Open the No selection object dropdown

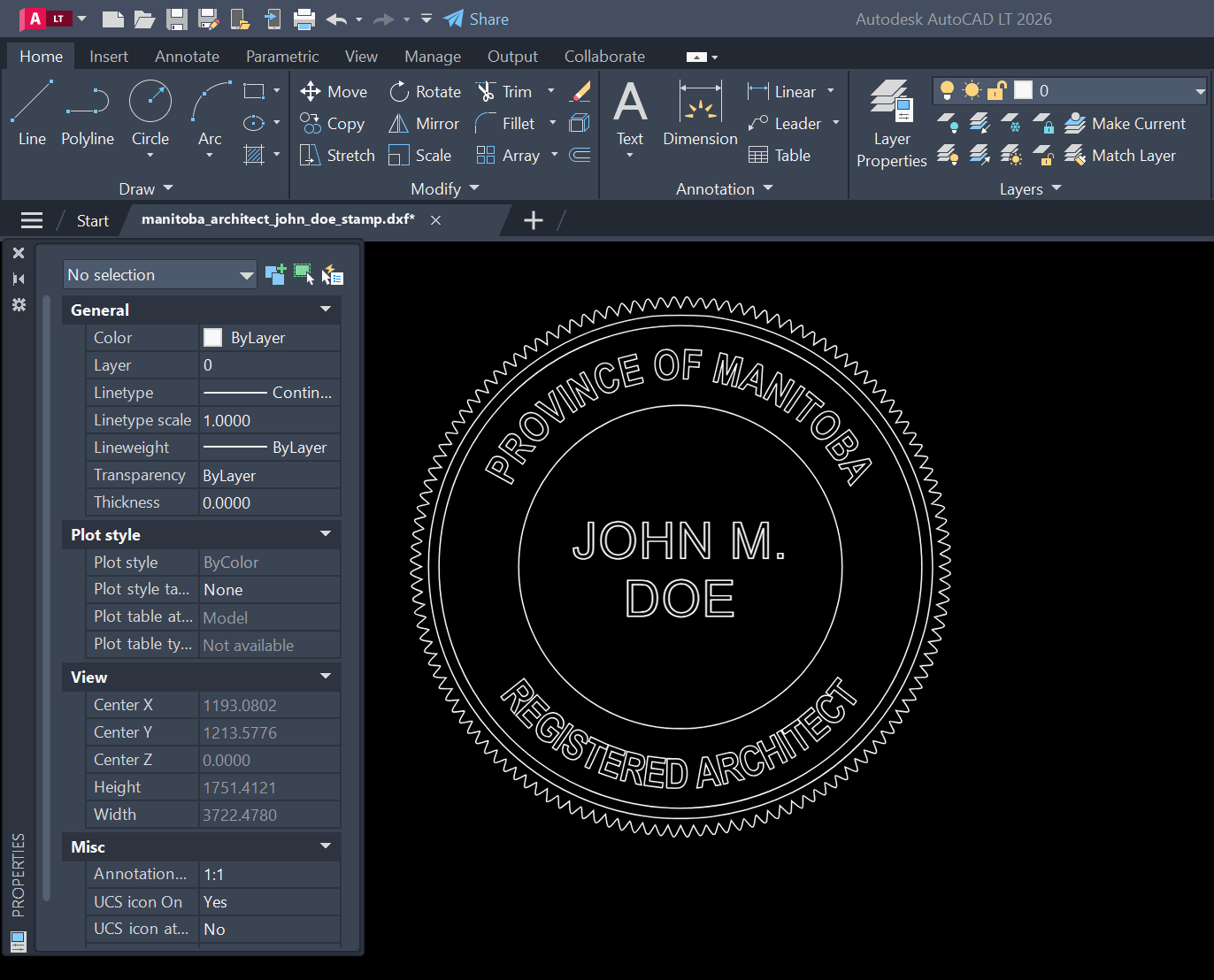point(160,275)
